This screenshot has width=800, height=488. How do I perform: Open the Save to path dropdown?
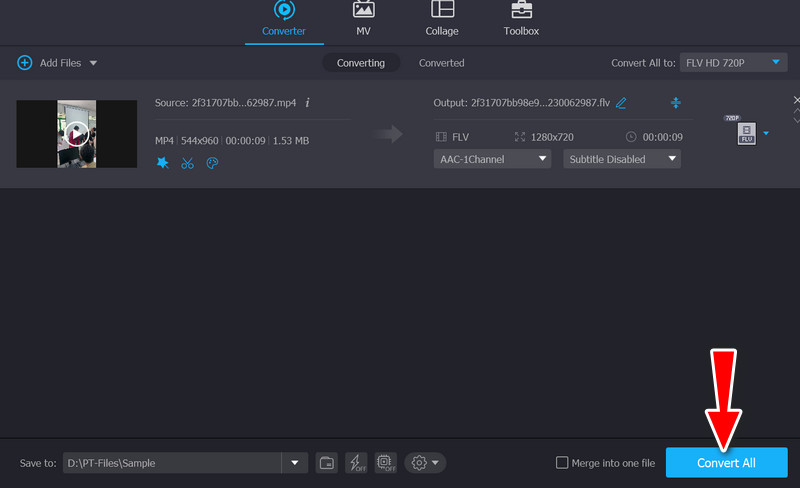coord(294,463)
